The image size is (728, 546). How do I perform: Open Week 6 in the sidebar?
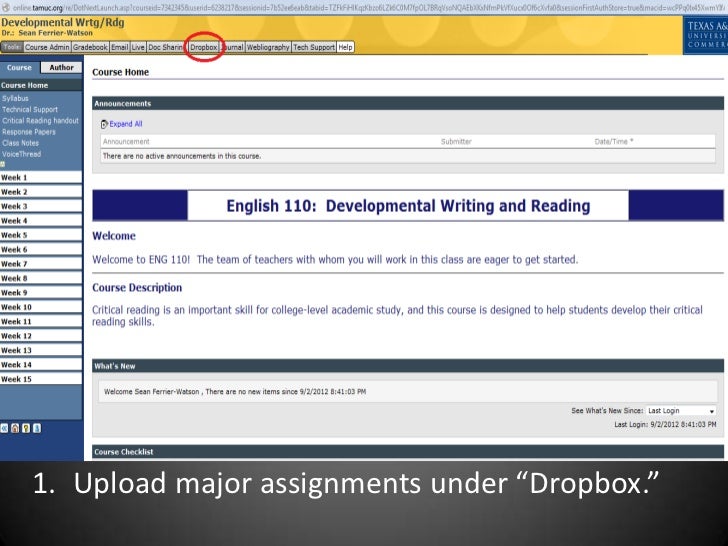pos(41,249)
